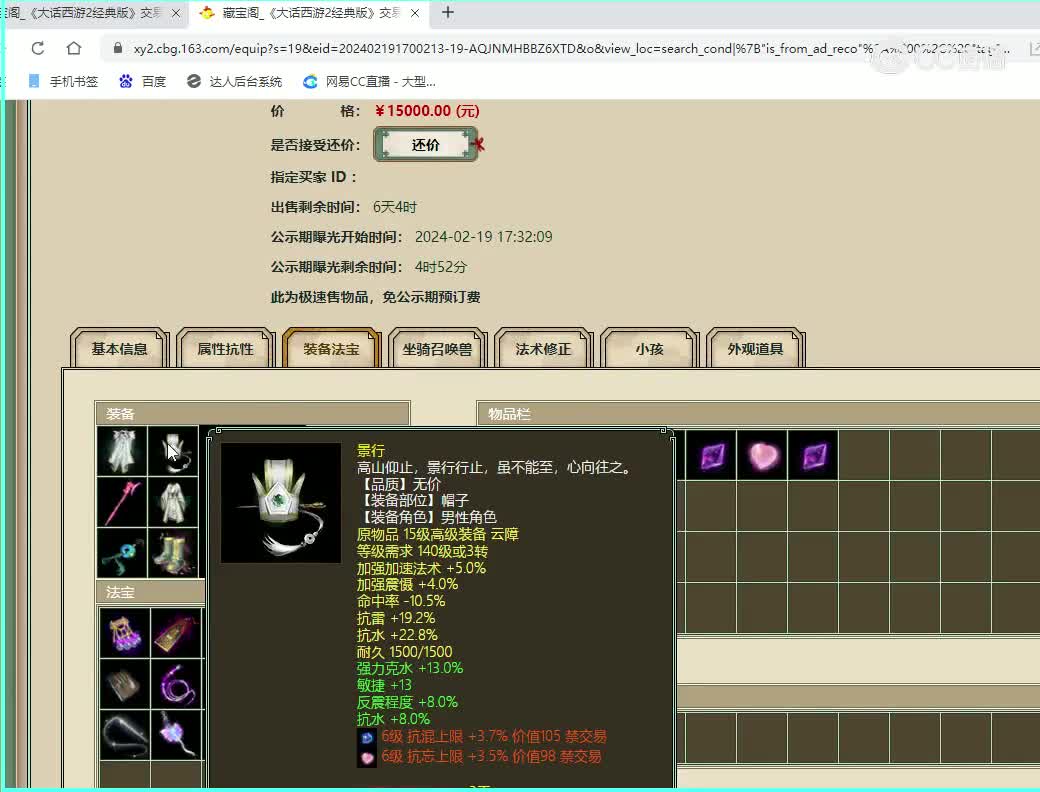Select the 景行 hat equipment icon
The height and width of the screenshot is (792, 1040).
(173, 451)
